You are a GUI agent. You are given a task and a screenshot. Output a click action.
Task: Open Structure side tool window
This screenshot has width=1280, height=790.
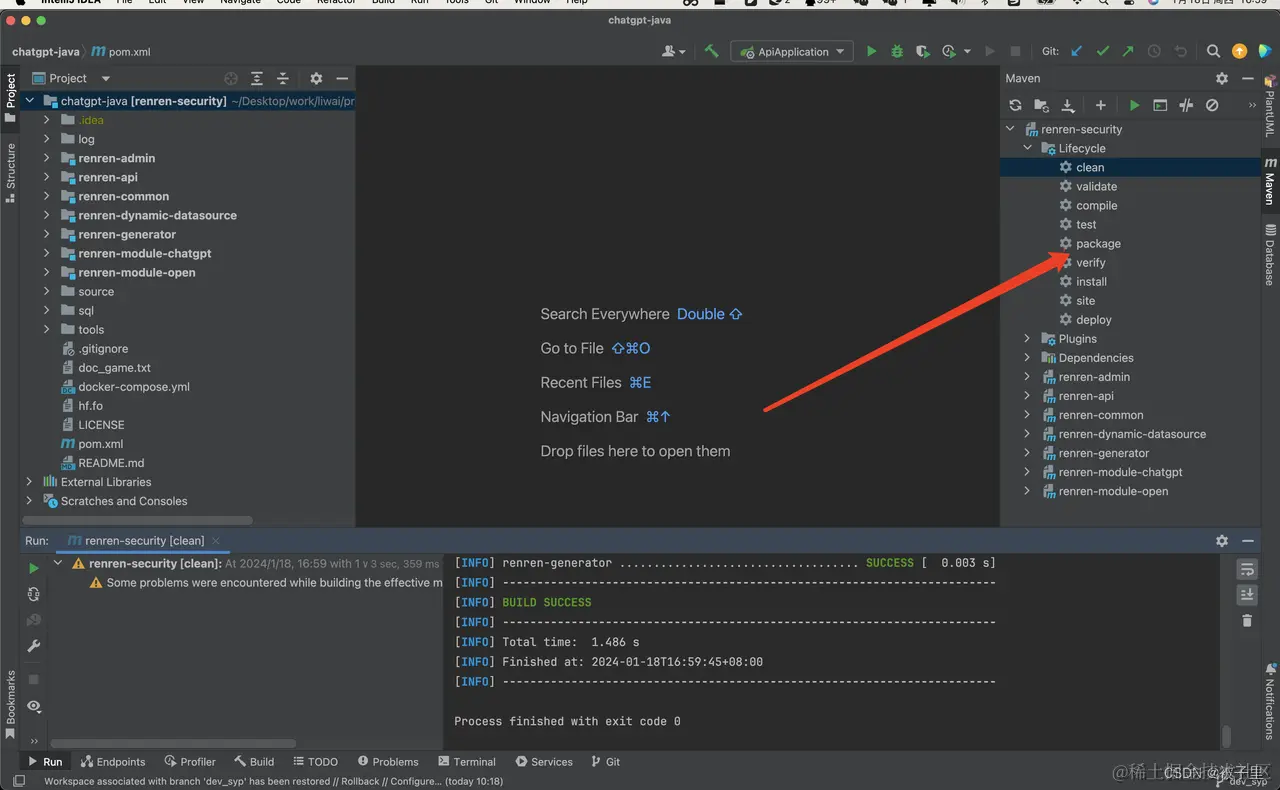coord(11,172)
